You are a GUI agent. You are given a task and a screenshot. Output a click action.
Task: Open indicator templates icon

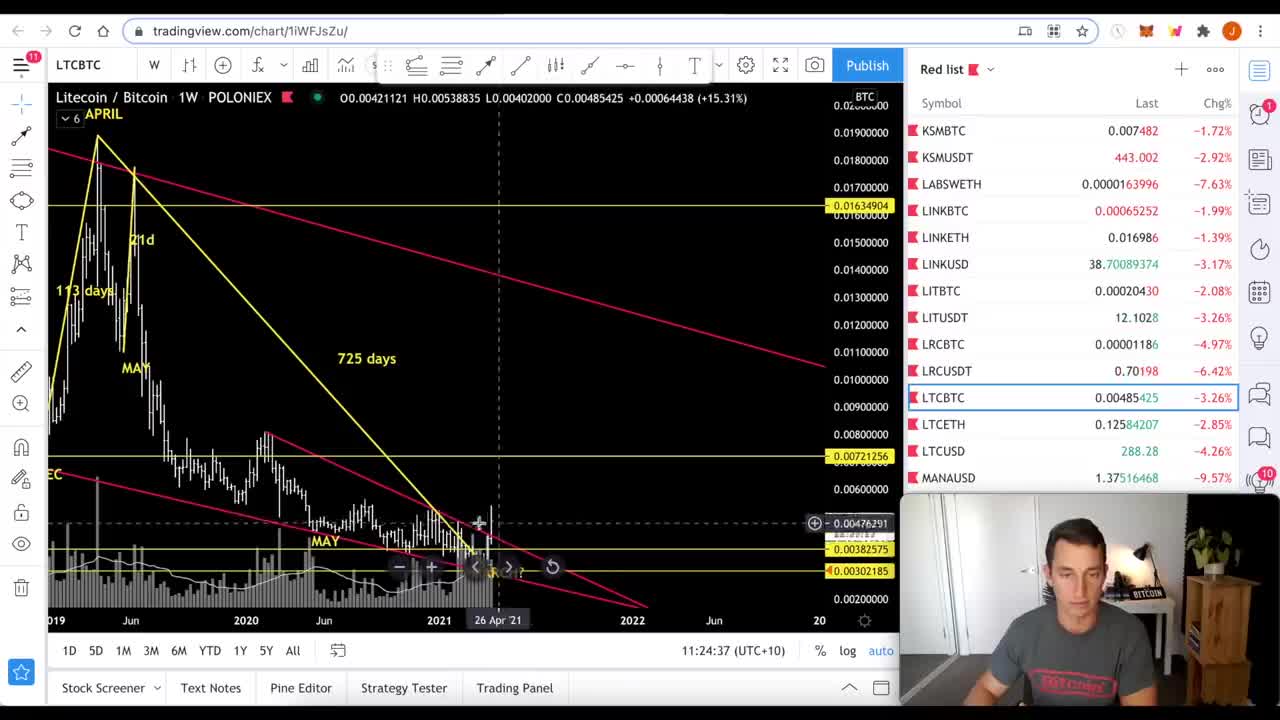click(345, 65)
